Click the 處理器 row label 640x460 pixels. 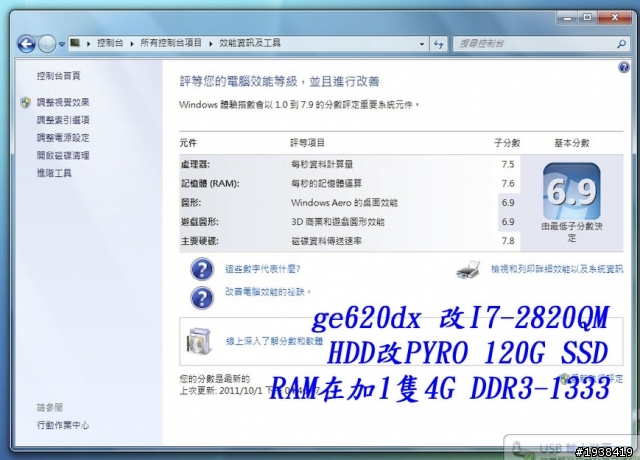click(195, 164)
